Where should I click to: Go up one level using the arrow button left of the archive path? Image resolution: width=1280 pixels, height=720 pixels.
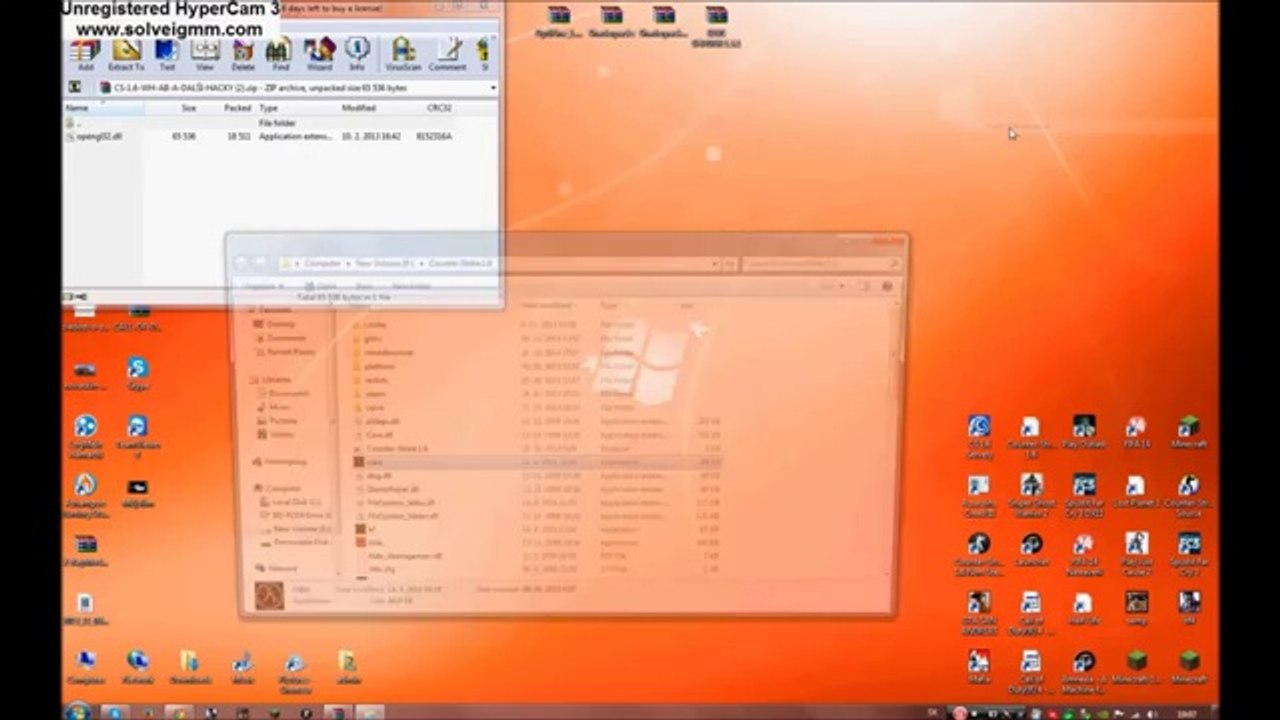(74, 88)
